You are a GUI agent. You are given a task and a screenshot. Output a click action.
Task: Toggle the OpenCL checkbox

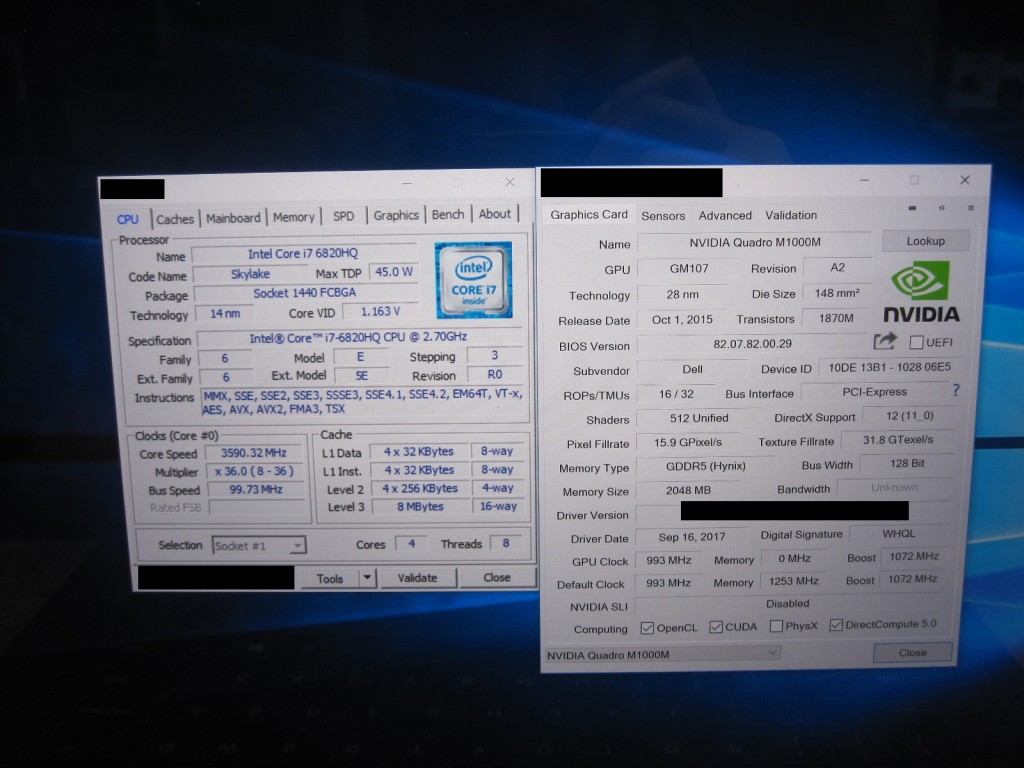[x=647, y=628]
